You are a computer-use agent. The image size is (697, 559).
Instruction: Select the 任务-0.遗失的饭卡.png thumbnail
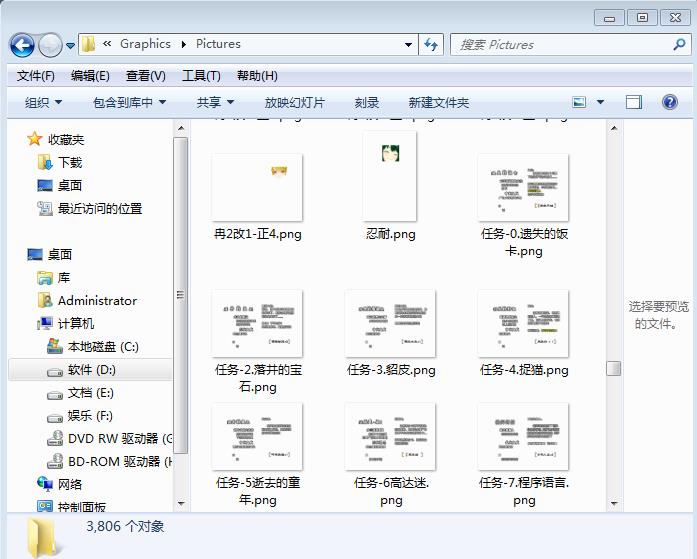coord(523,188)
